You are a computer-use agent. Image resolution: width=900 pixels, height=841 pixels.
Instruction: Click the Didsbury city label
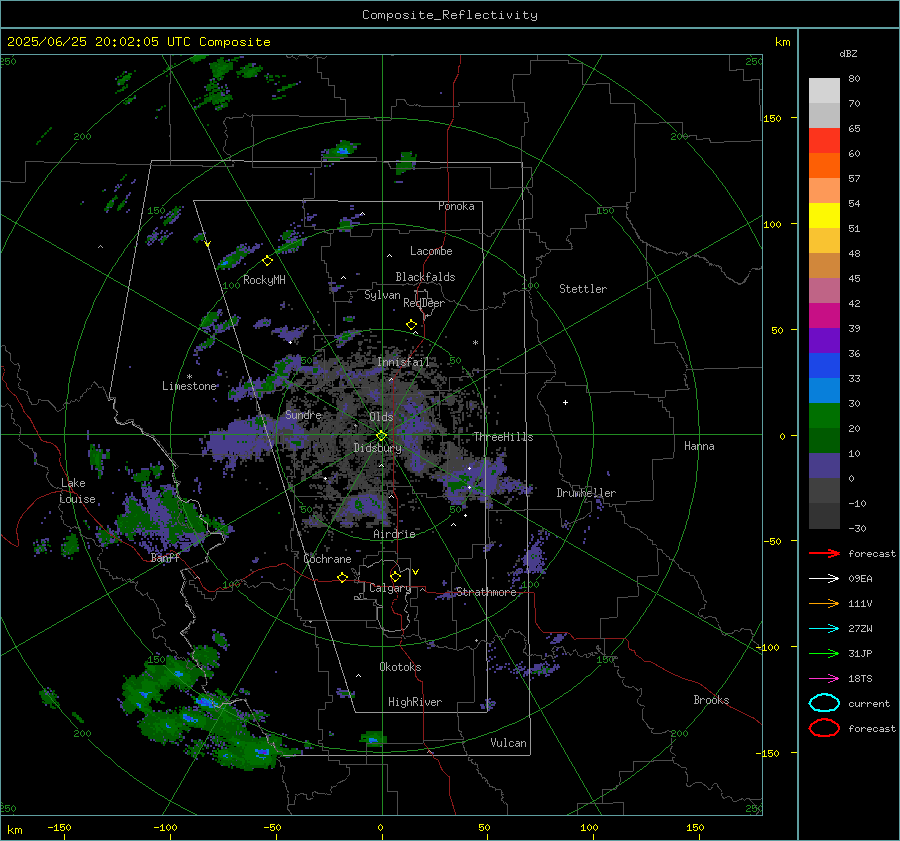coord(377,448)
